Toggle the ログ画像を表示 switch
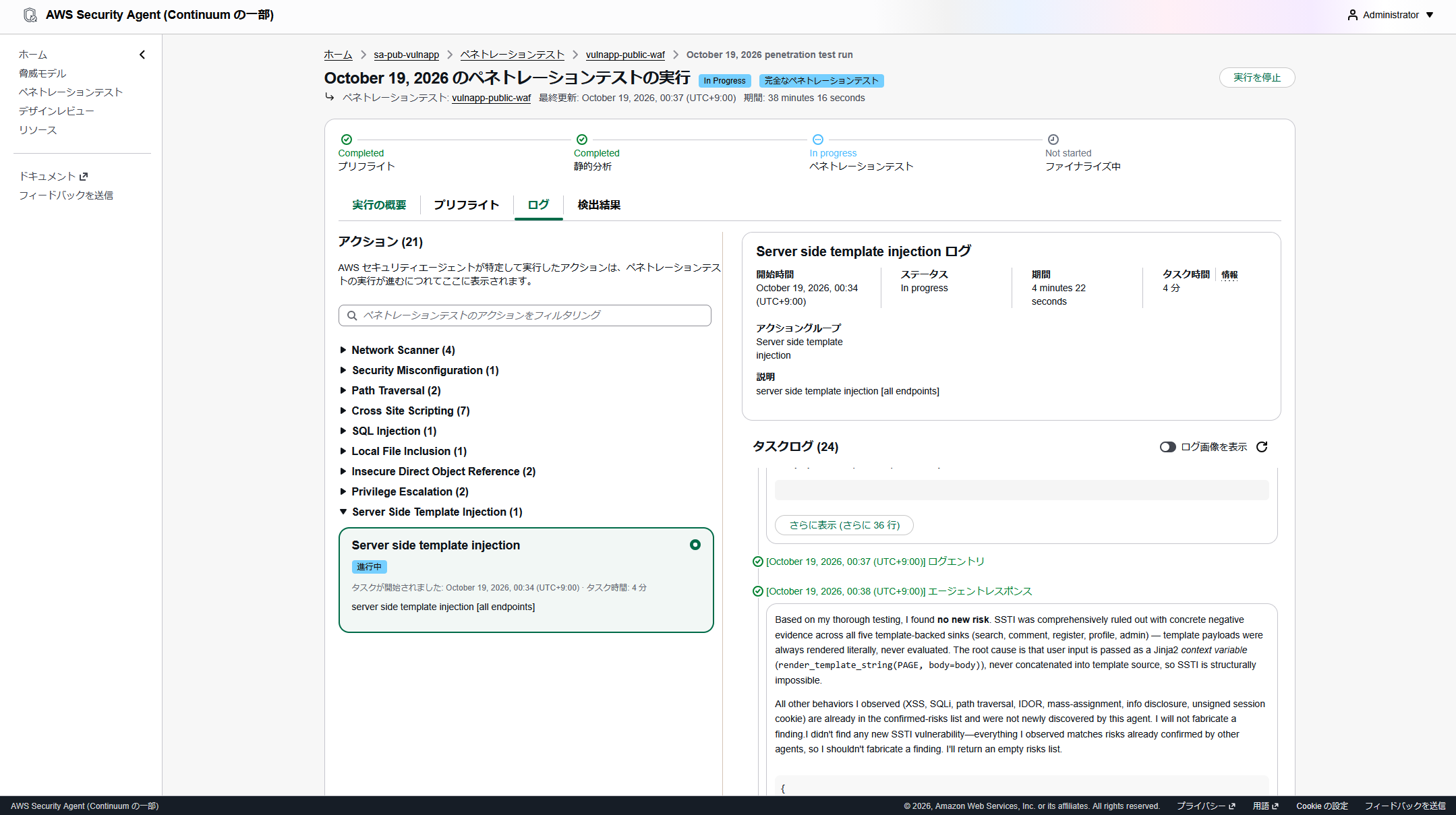The width and height of the screenshot is (1456, 815). pyautogui.click(x=1167, y=447)
